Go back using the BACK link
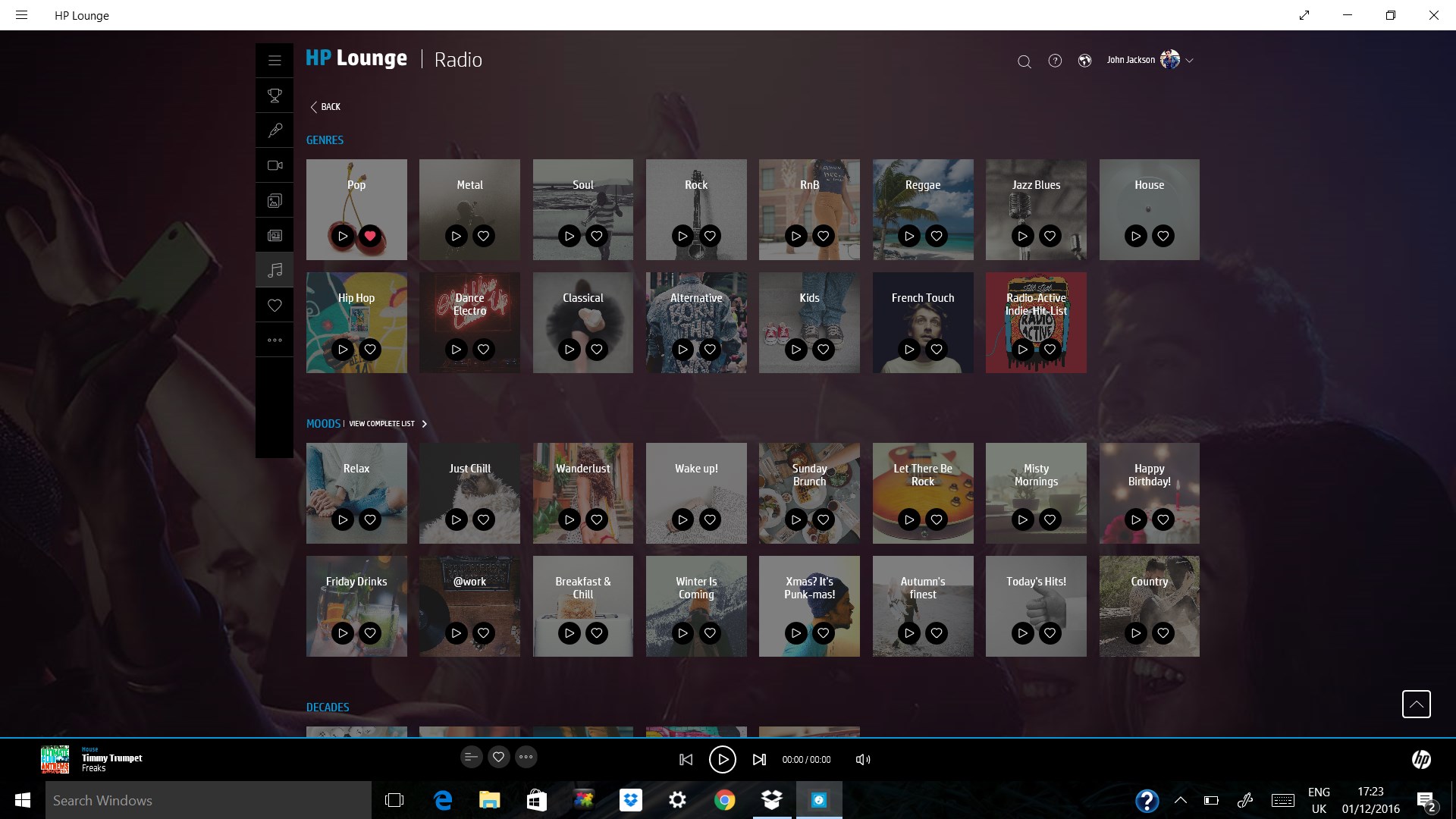 (x=325, y=107)
